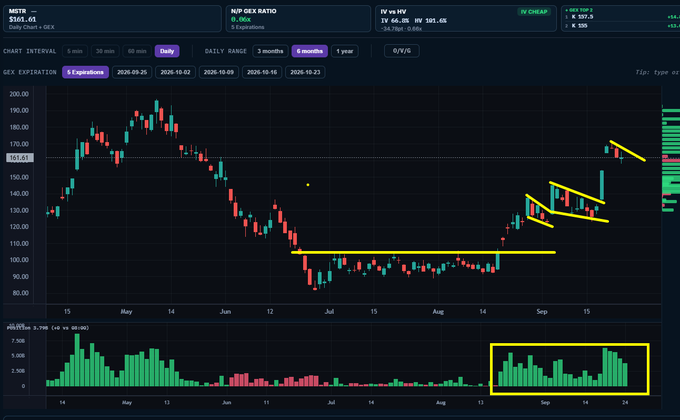Click the Sep label on price chart axis
The image size is (680, 420).
pyautogui.click(x=542, y=312)
